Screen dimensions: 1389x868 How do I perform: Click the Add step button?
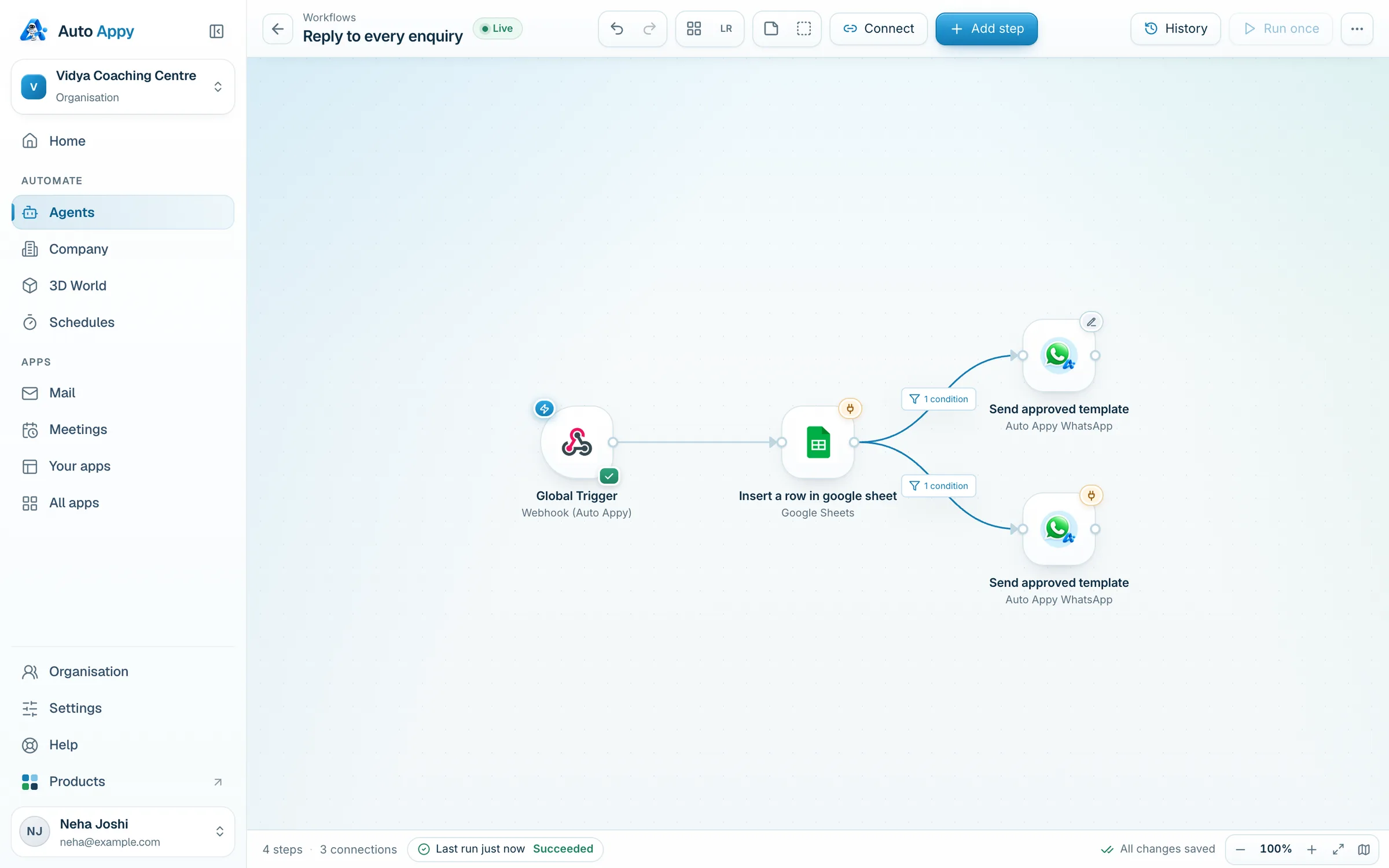point(987,29)
